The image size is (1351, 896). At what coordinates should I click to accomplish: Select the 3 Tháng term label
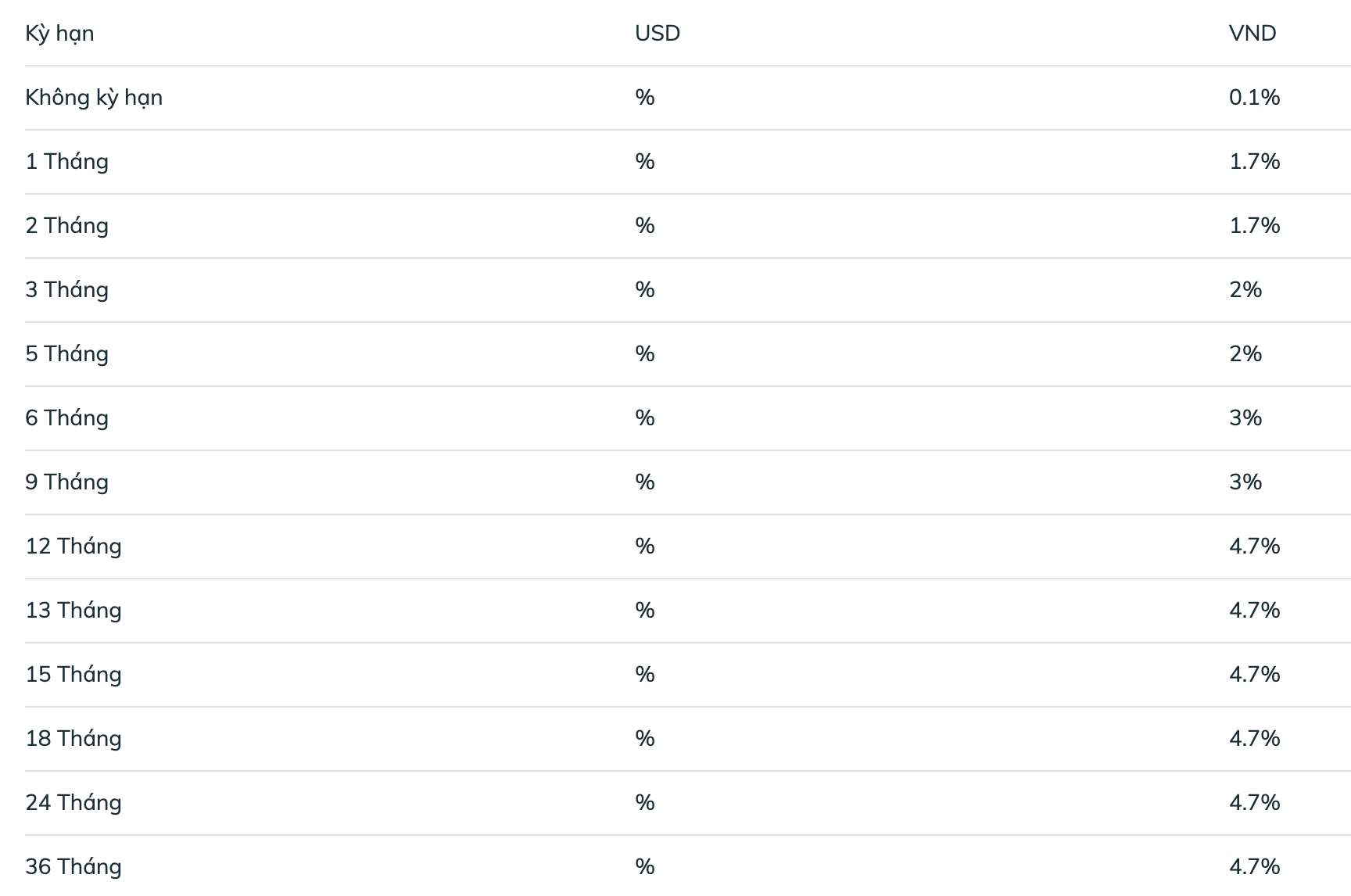tap(66, 290)
